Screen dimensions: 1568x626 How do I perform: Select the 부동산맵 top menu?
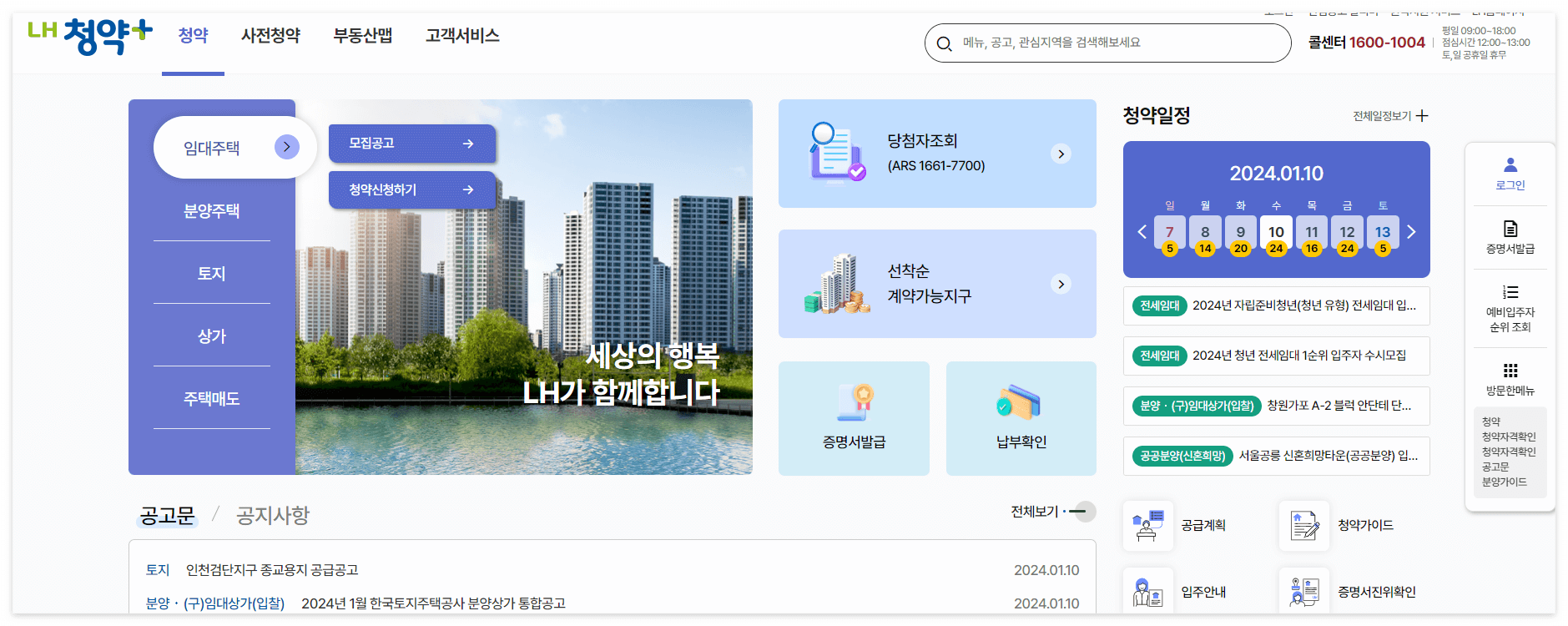coord(363,36)
